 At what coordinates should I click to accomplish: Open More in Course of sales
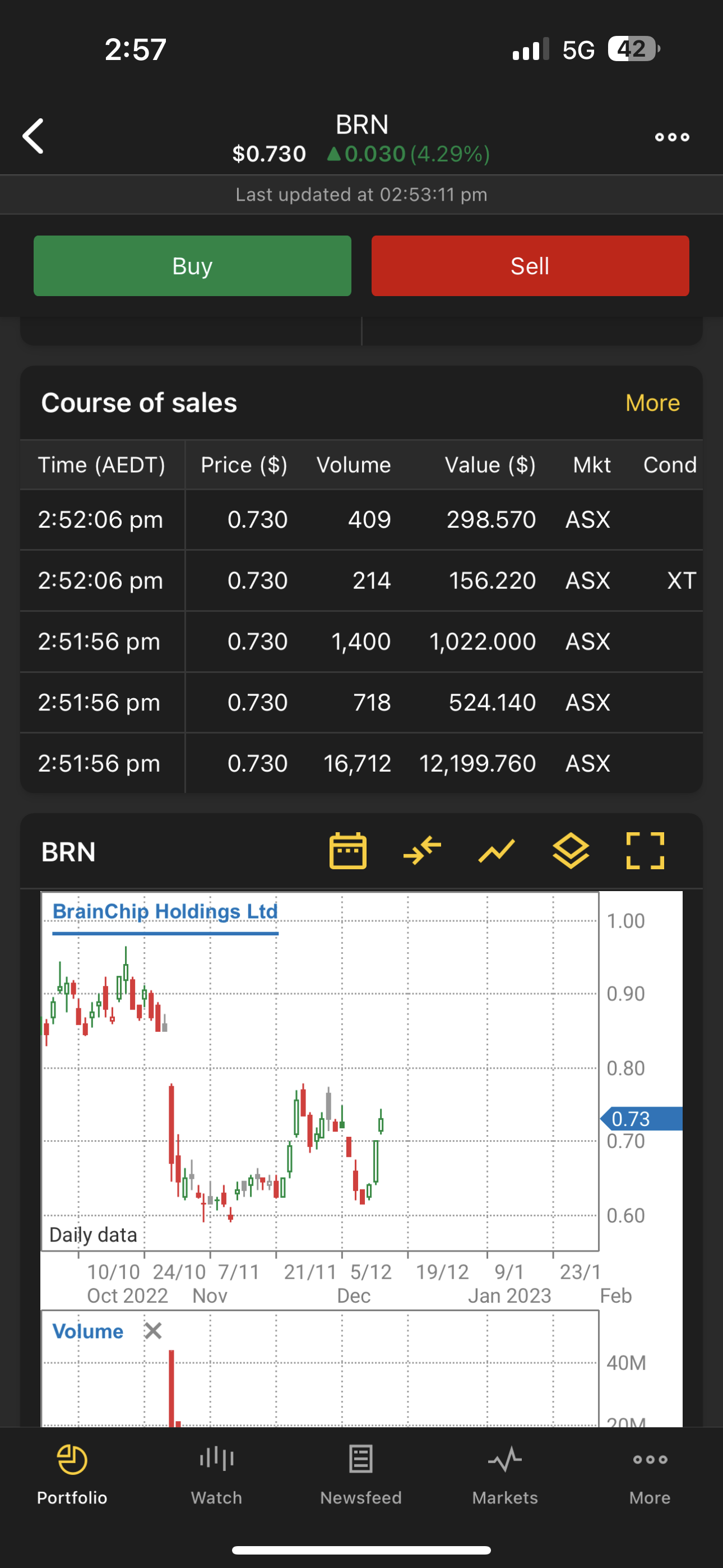[x=652, y=403]
